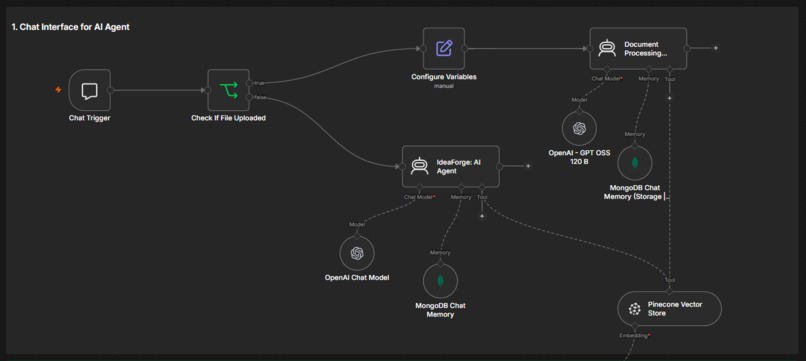Click the Pinecone Embedding connector
This screenshot has width=806, height=361.
[635, 326]
